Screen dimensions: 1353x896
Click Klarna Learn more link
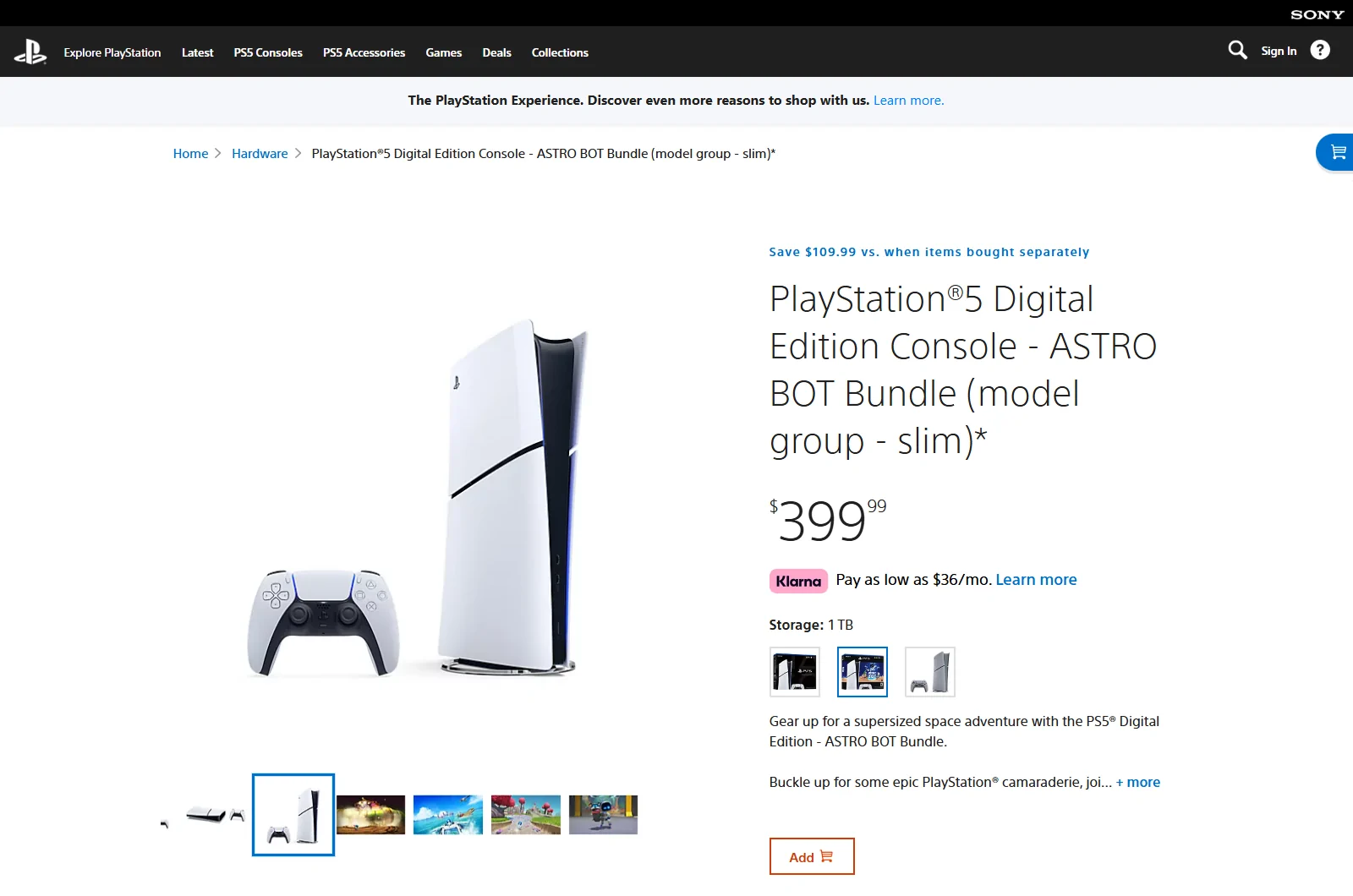coord(1036,580)
